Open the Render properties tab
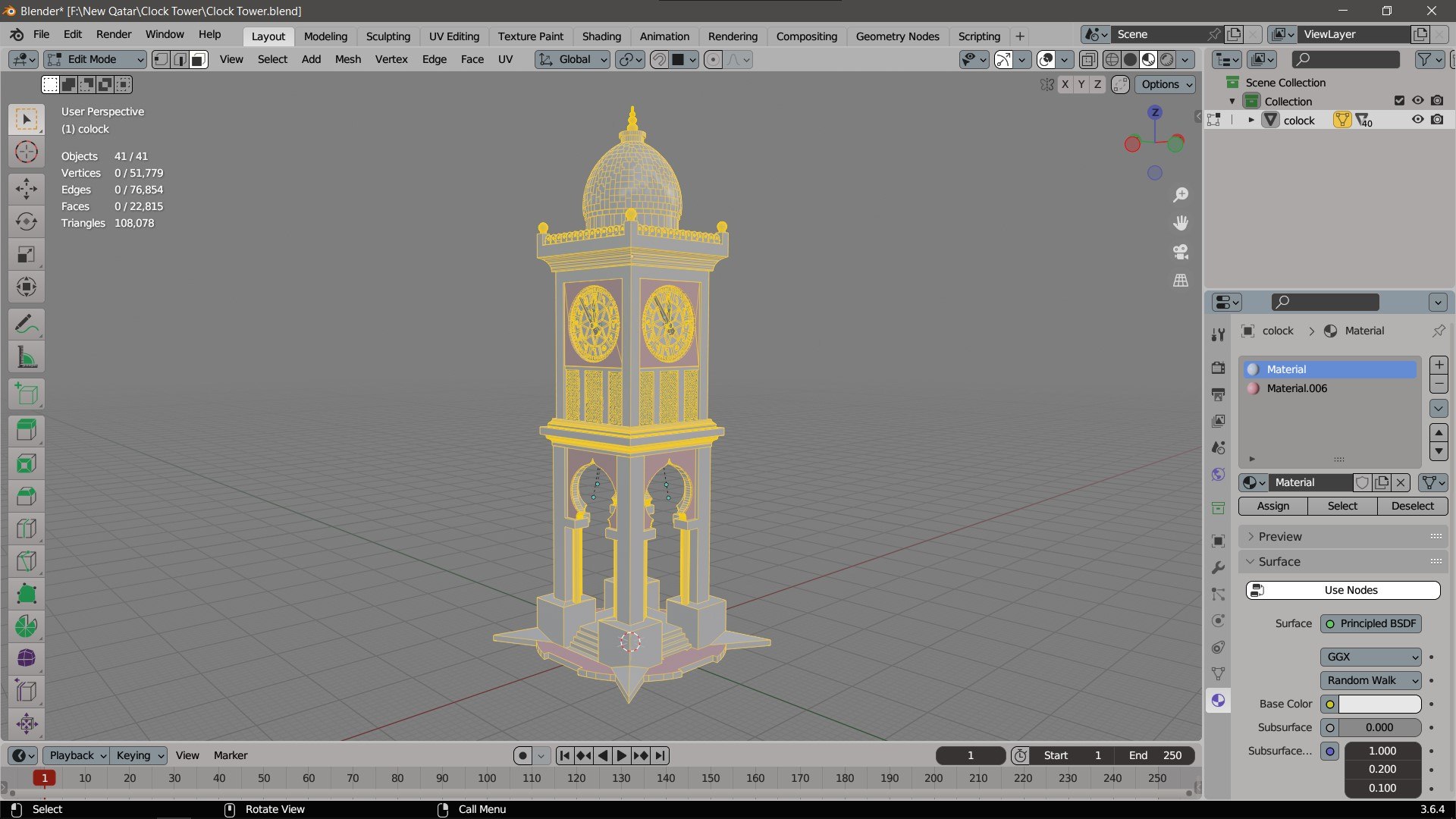Viewport: 1456px width, 819px height. click(1218, 368)
